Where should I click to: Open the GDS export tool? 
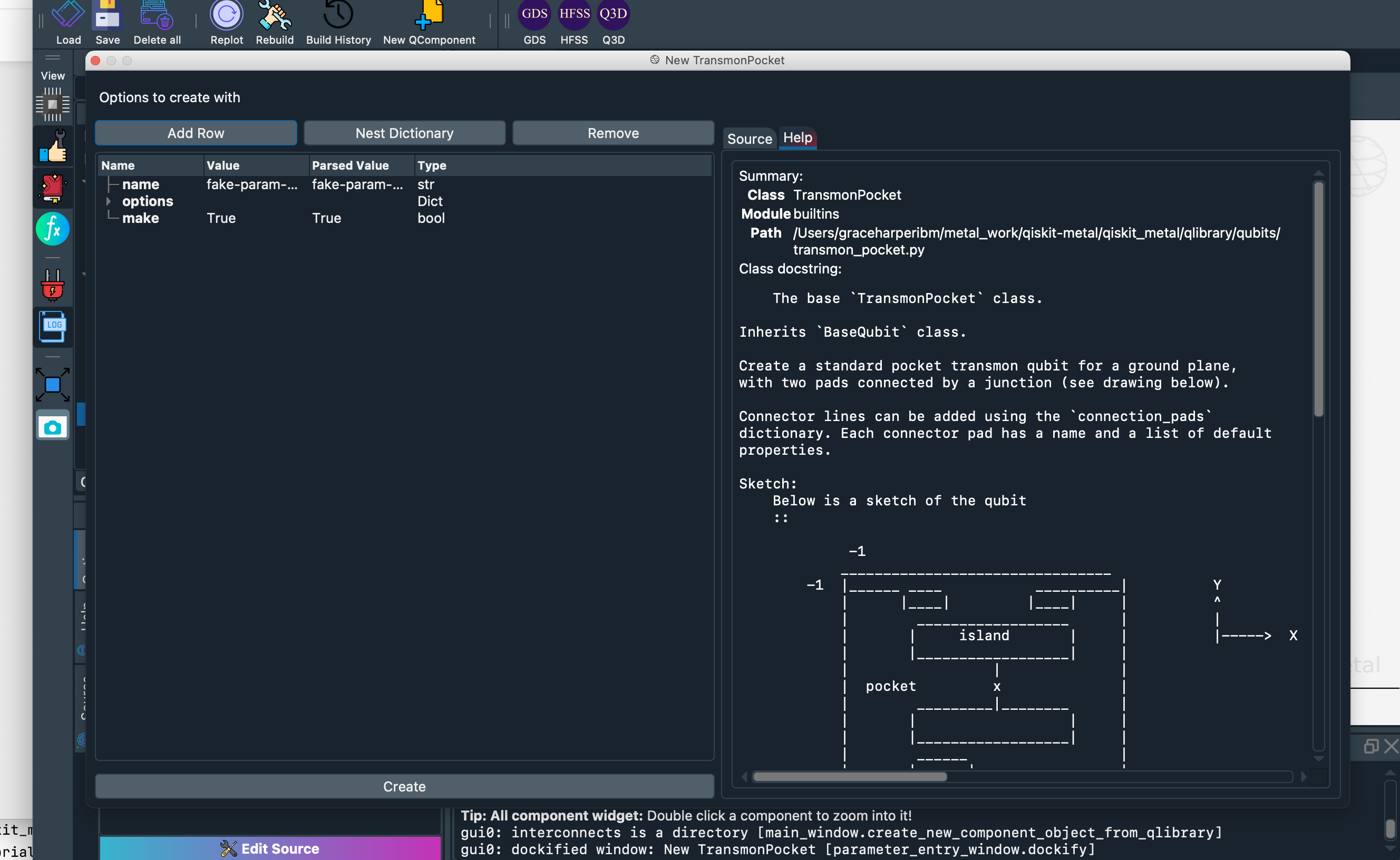pos(533,14)
